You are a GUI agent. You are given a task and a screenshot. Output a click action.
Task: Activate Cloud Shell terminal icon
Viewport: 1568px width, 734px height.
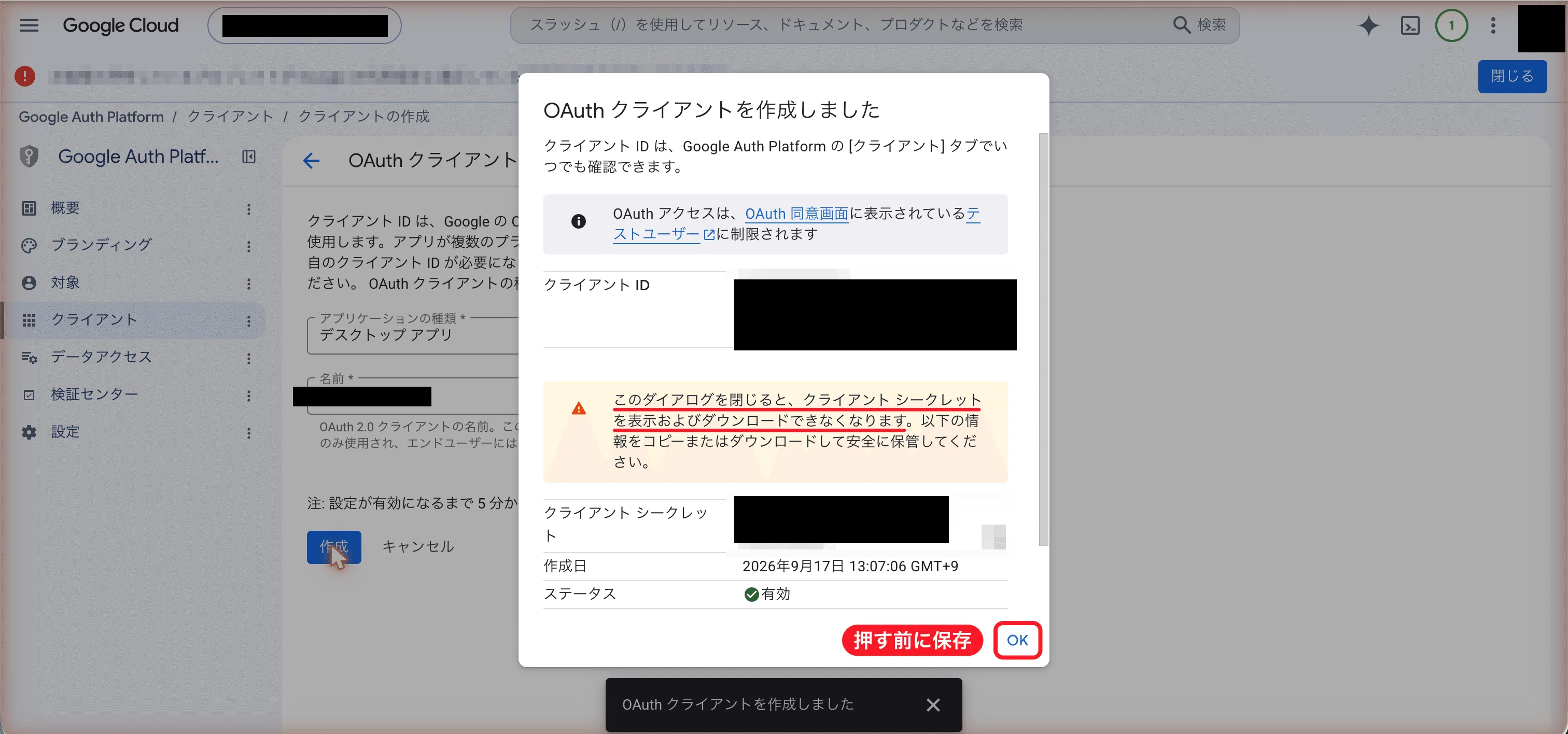pyautogui.click(x=1410, y=25)
